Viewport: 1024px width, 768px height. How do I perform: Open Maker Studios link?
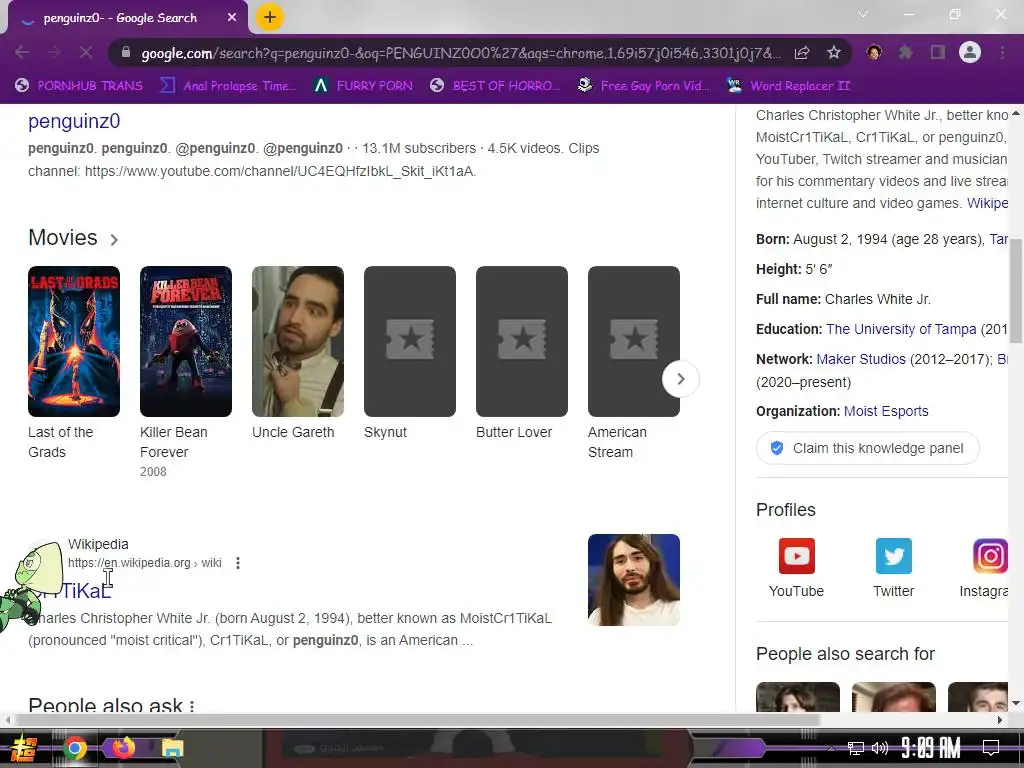(x=861, y=359)
